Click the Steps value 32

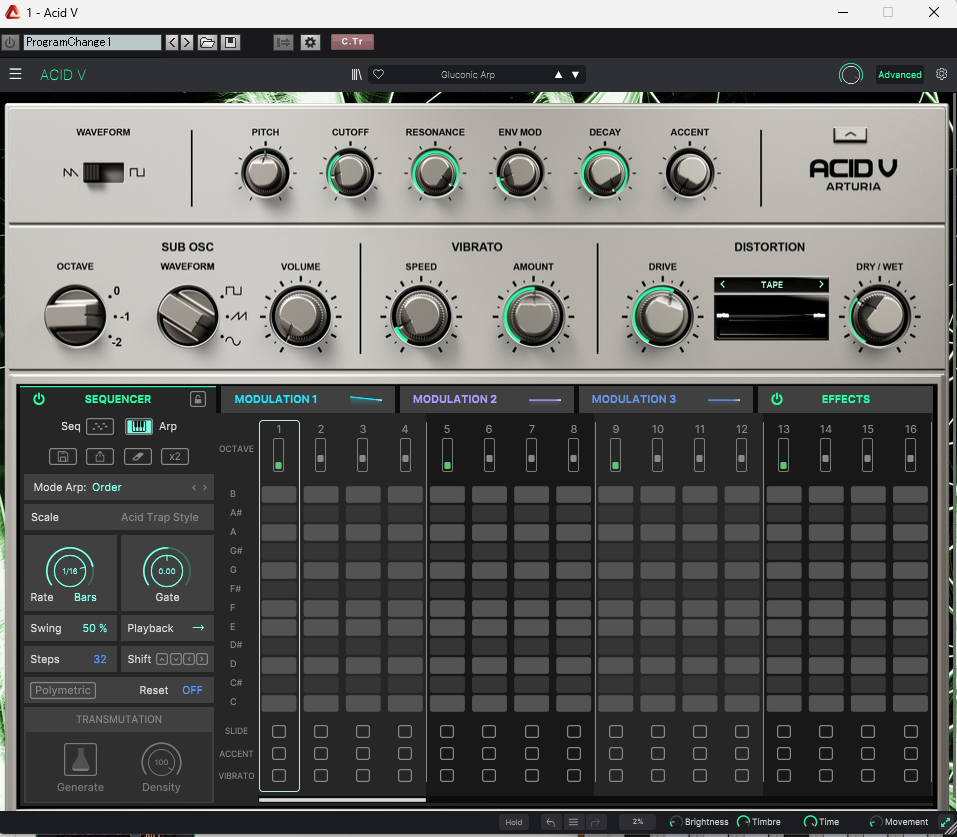100,659
